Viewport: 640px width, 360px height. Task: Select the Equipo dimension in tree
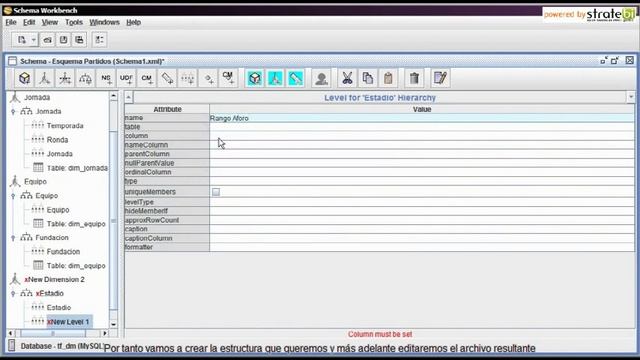click(x=35, y=182)
